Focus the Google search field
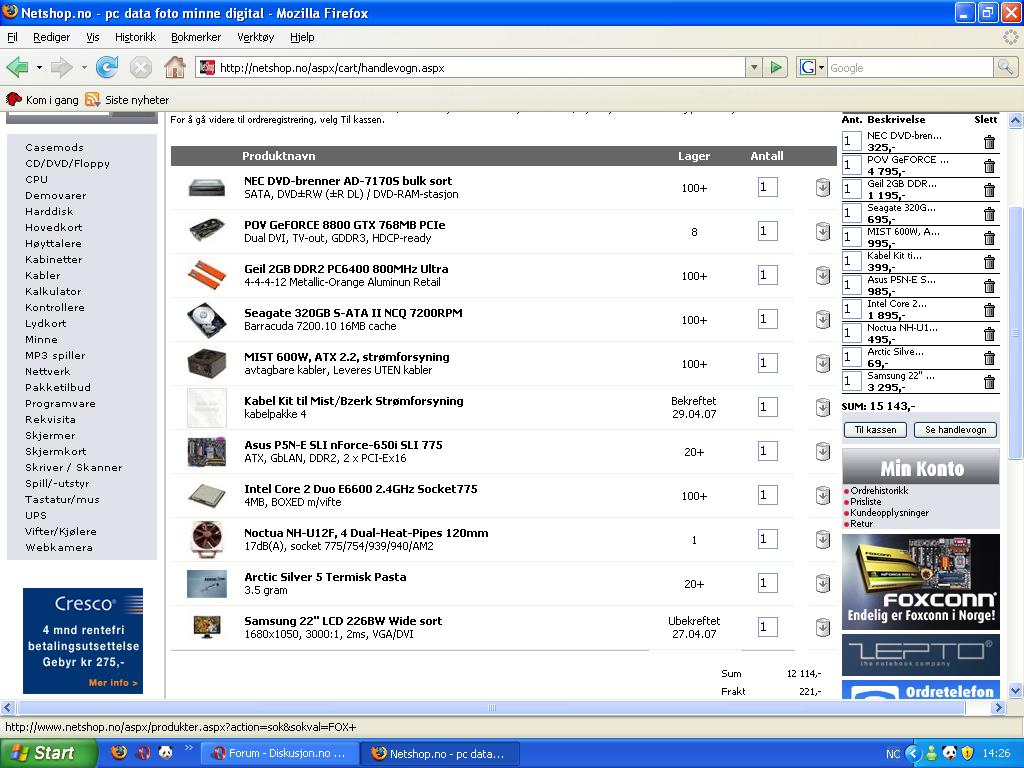Screen dimensions: 1024x768 pyautogui.click(x=910, y=67)
